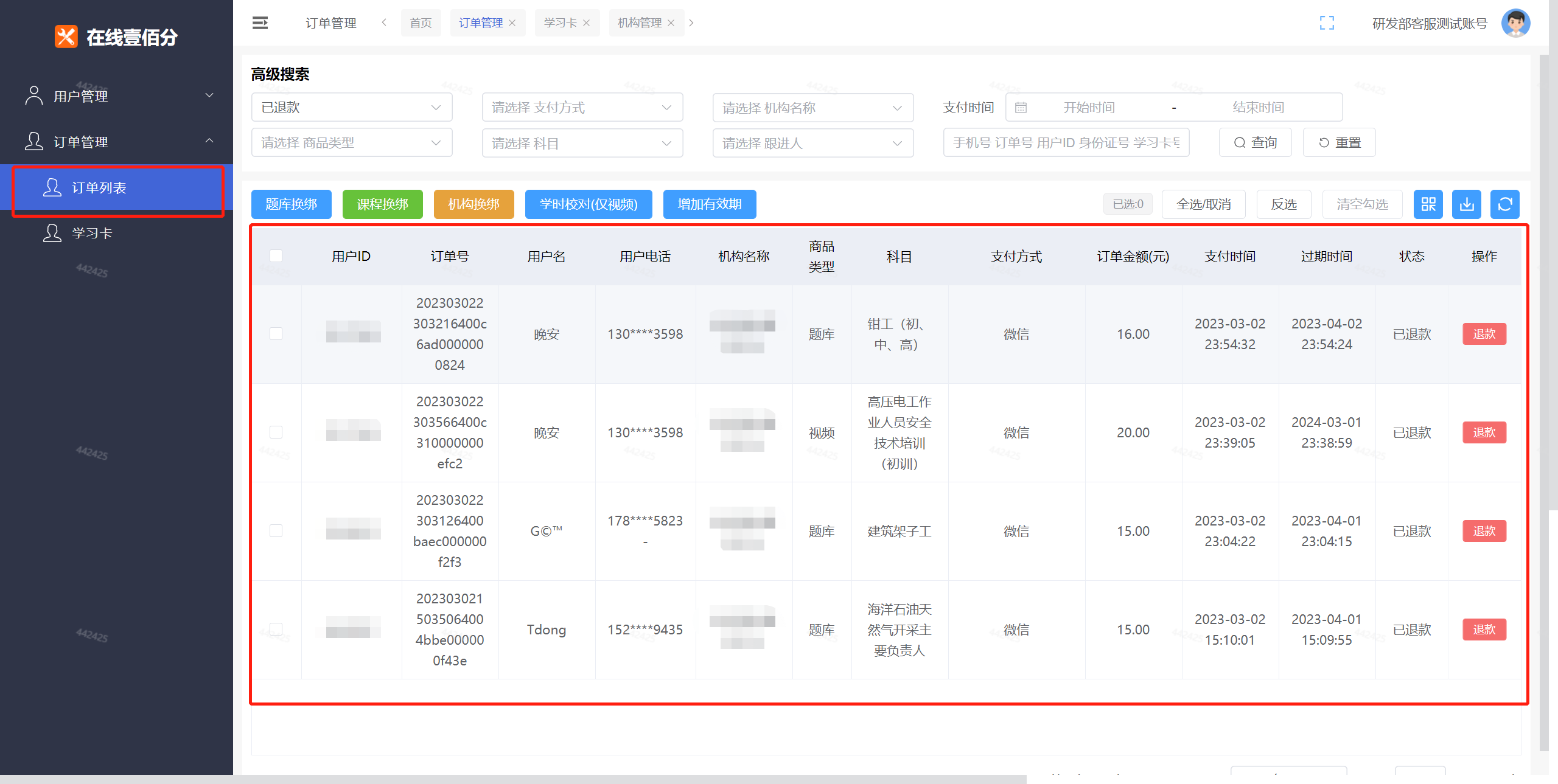Click 反选 button

1284,204
